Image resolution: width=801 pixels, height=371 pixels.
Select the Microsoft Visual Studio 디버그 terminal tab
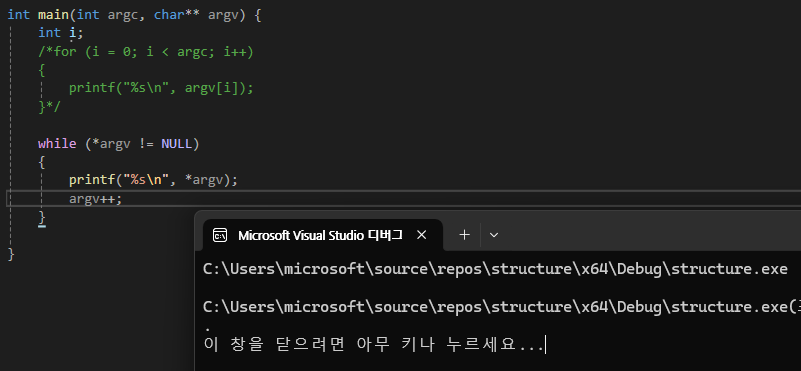tap(323, 235)
